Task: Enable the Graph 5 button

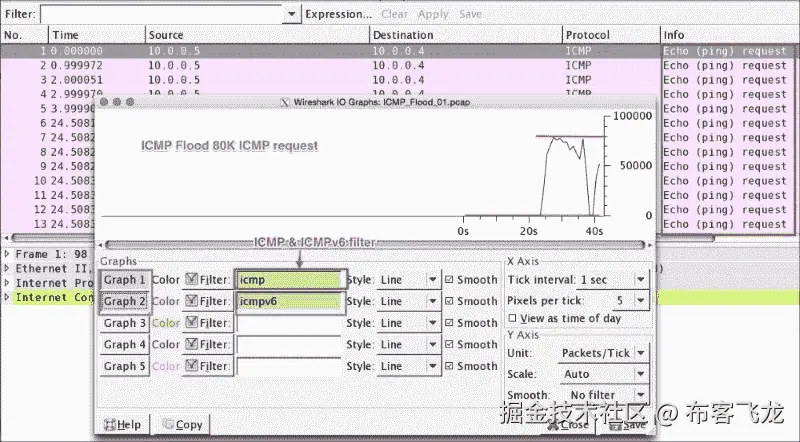Action: [x=124, y=366]
